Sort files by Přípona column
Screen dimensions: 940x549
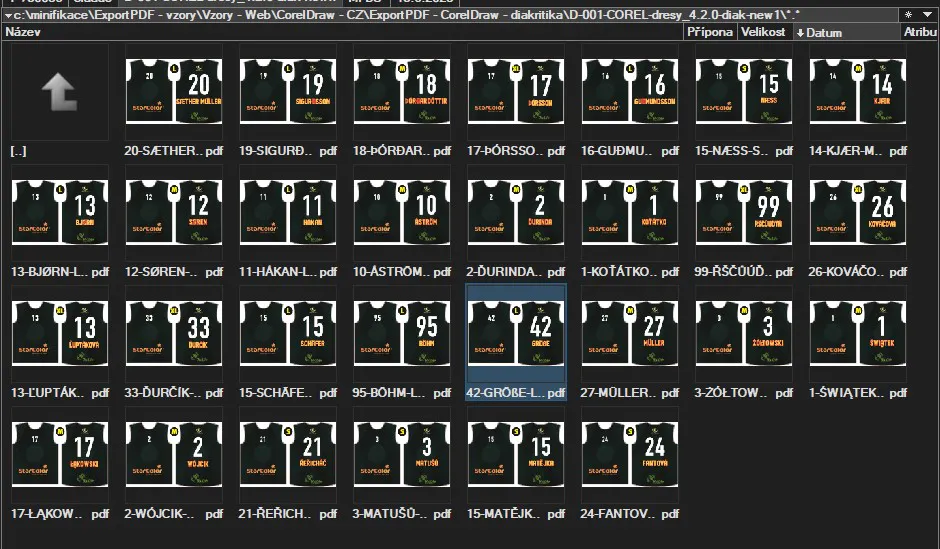click(x=710, y=32)
